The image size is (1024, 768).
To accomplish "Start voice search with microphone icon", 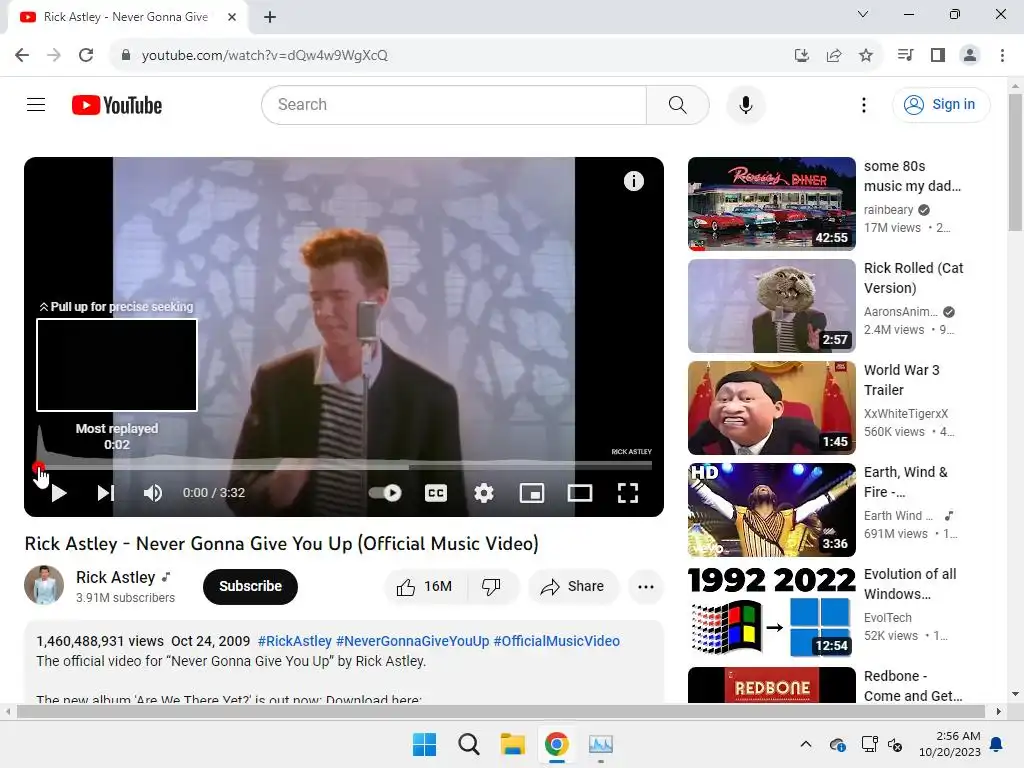I will (746, 104).
